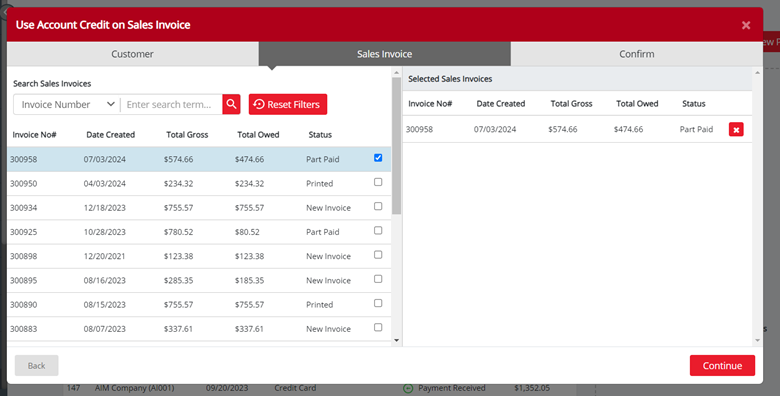Click Date Created column header in search list

pos(110,134)
